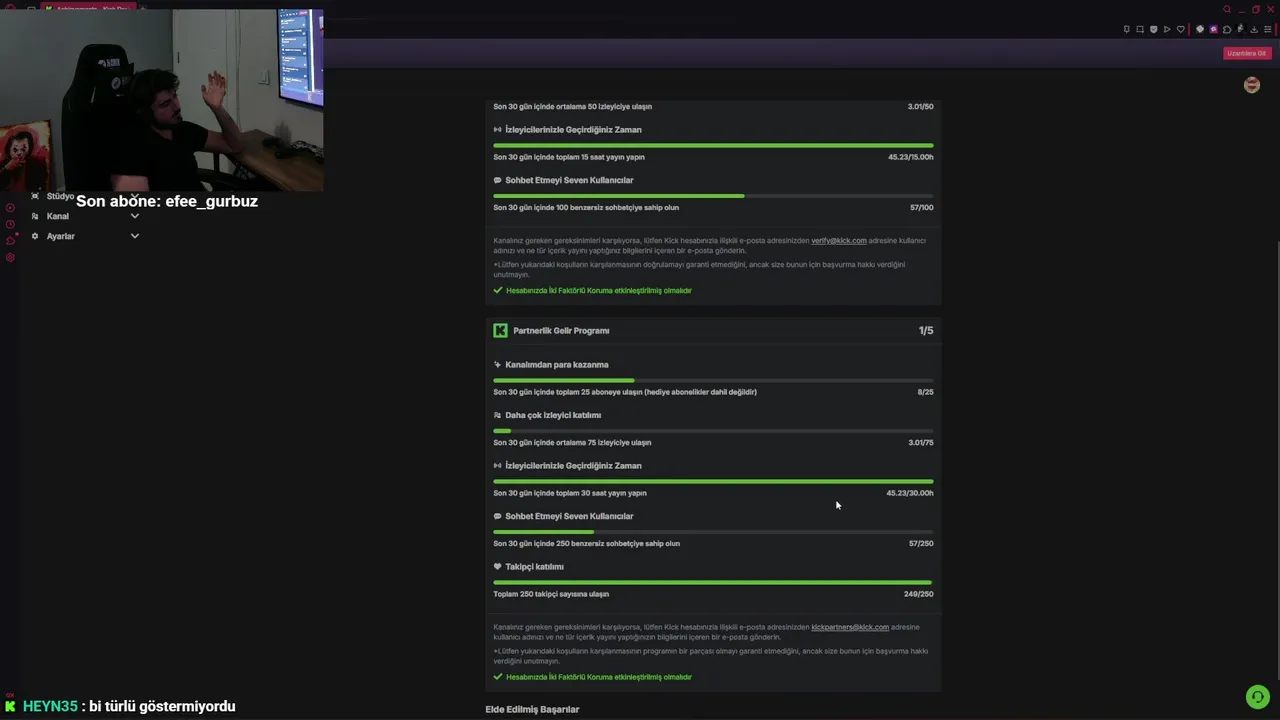The height and width of the screenshot is (720, 1280).
Task: Open the purple extension icon in toolbar
Action: [1213, 29]
